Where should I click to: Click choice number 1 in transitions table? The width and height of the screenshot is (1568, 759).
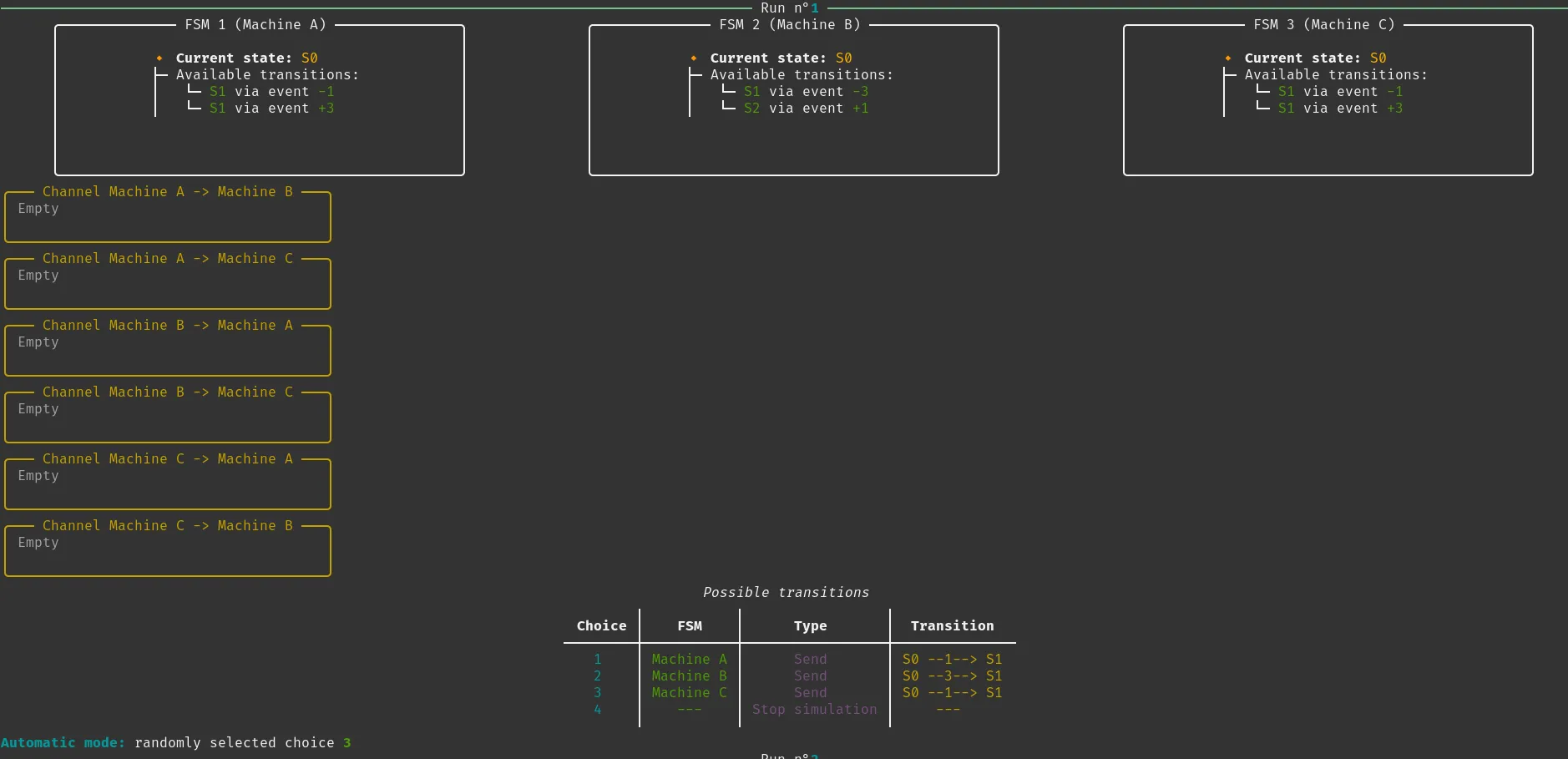point(598,660)
